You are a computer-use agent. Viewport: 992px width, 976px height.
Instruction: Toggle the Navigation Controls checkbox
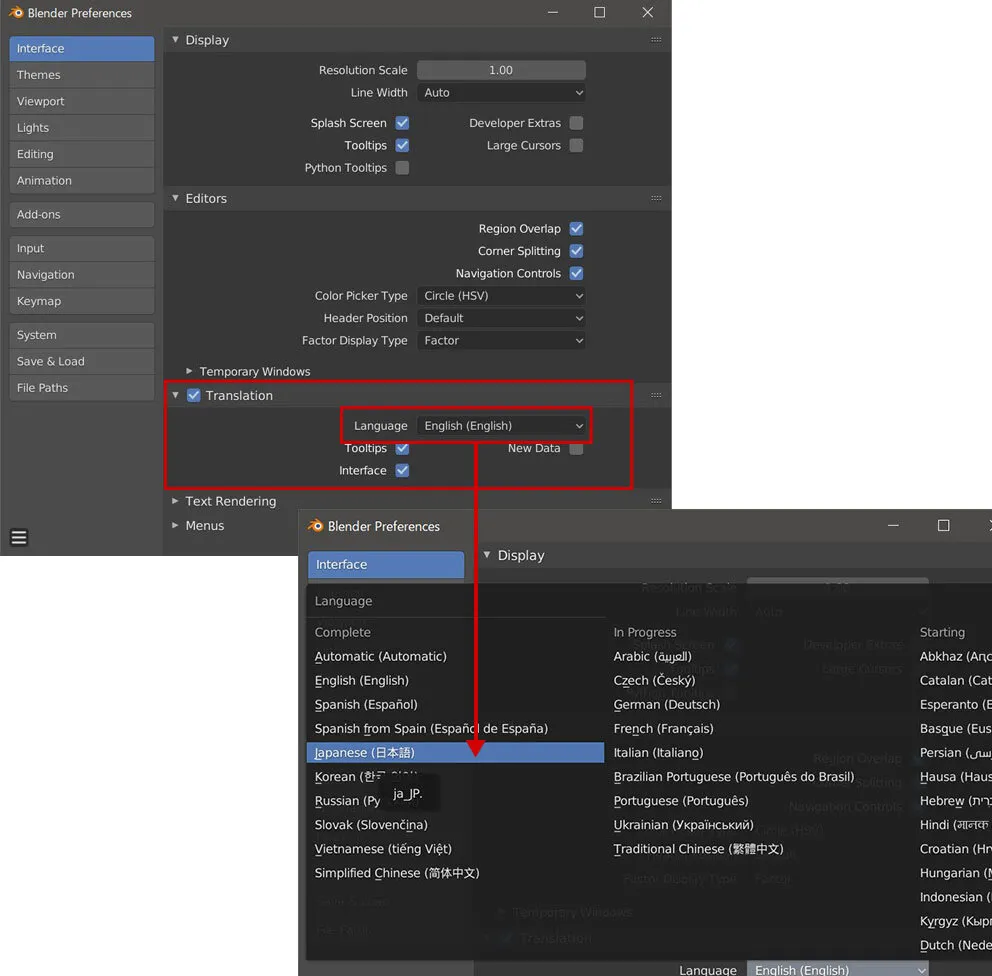[x=576, y=273]
